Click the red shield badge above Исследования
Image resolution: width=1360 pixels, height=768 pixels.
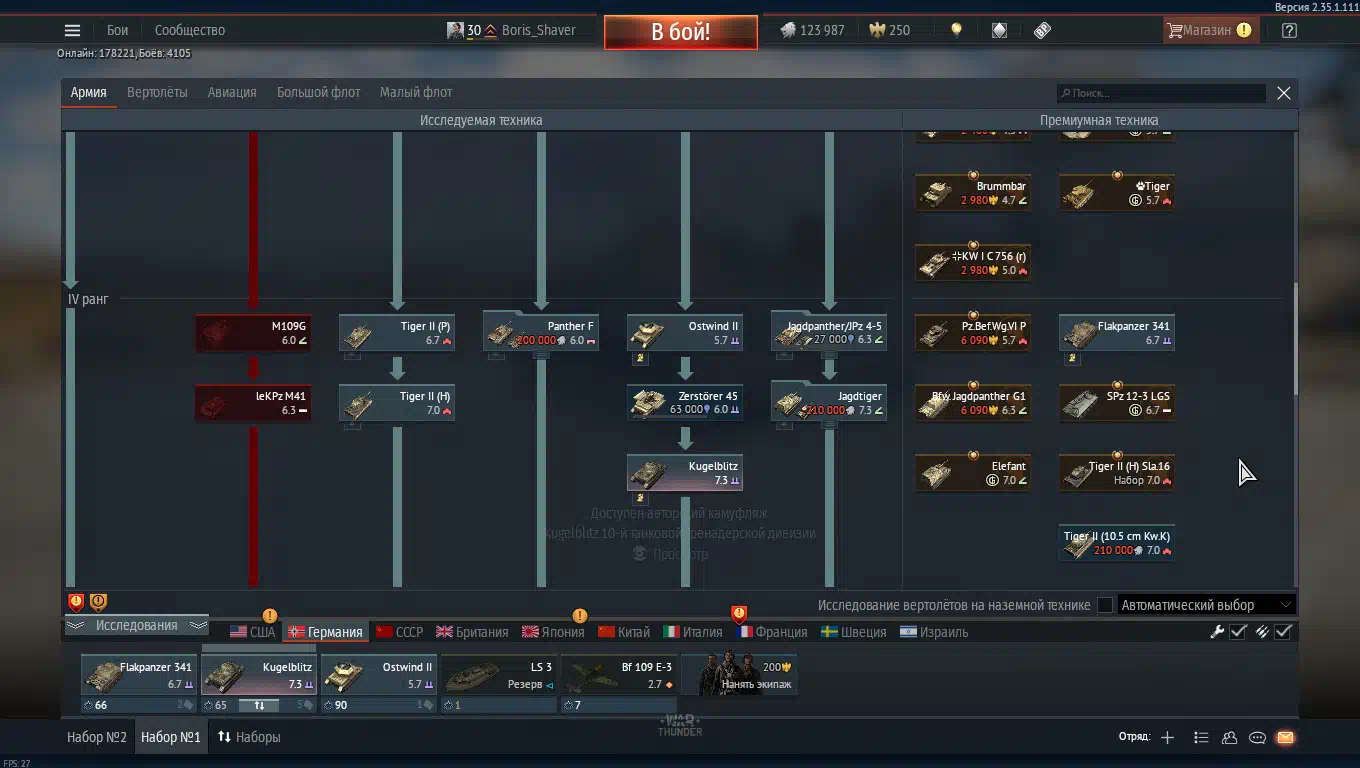[76, 602]
